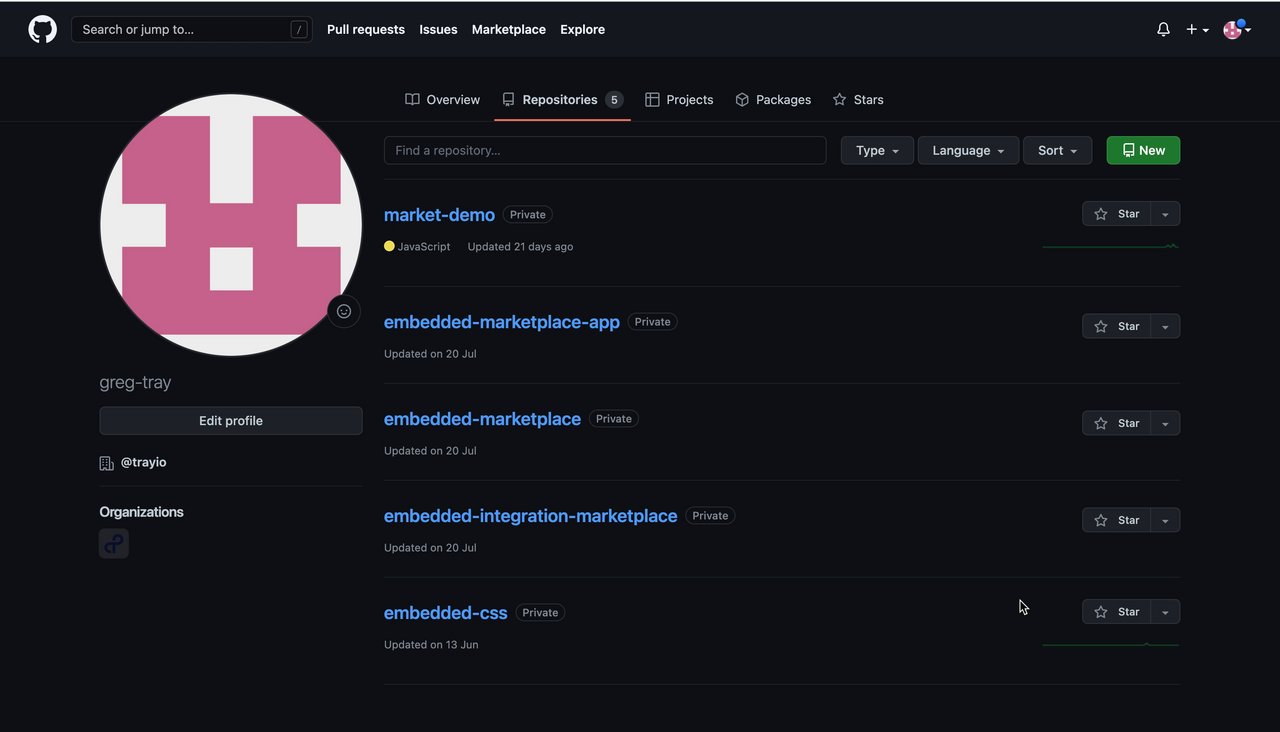1280x732 pixels.
Task: Open the plus create-new menu
Action: coord(1197,30)
